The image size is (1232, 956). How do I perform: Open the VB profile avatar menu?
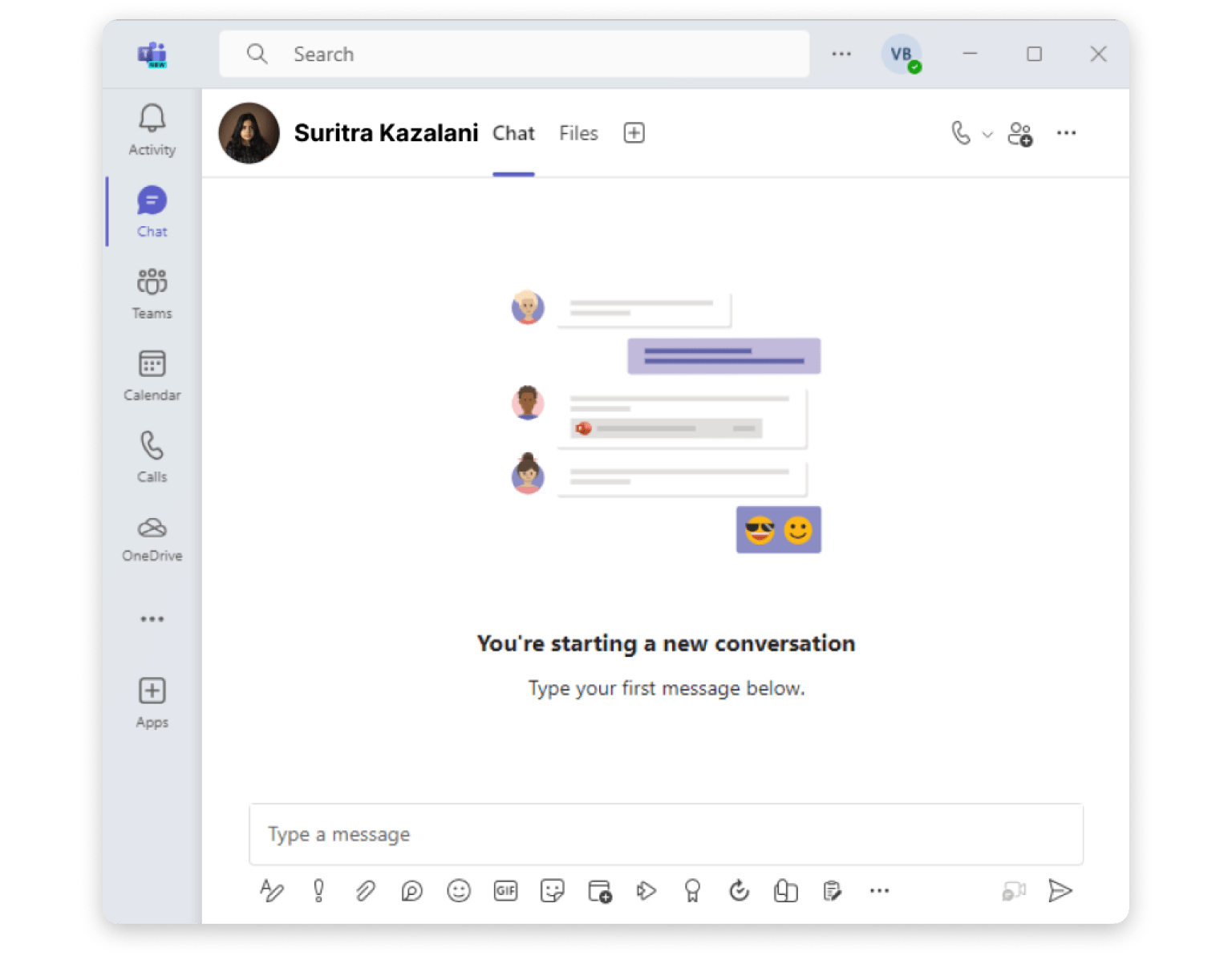[x=901, y=55]
